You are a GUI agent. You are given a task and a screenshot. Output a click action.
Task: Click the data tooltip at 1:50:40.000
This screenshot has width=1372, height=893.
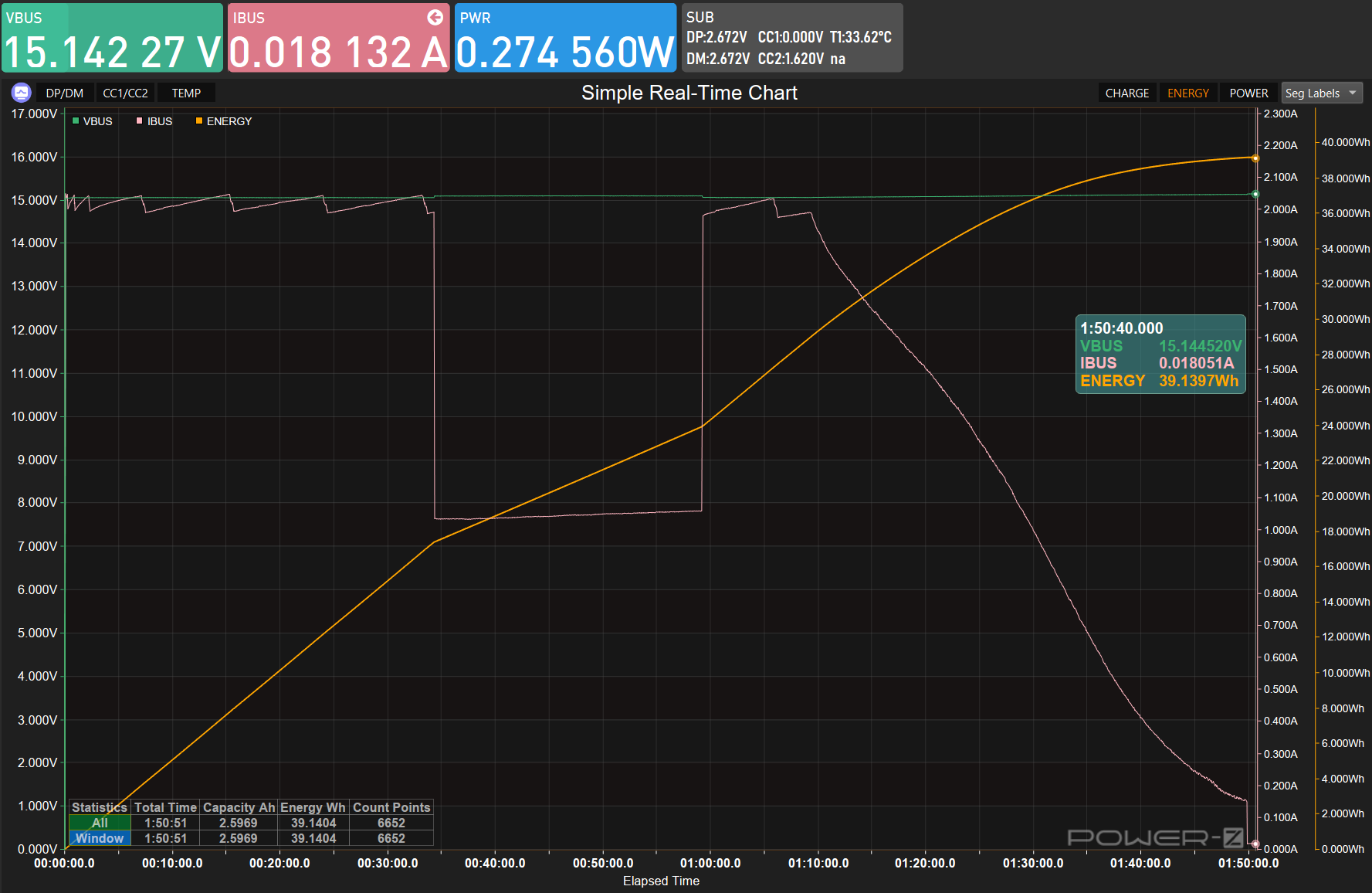click(1160, 355)
